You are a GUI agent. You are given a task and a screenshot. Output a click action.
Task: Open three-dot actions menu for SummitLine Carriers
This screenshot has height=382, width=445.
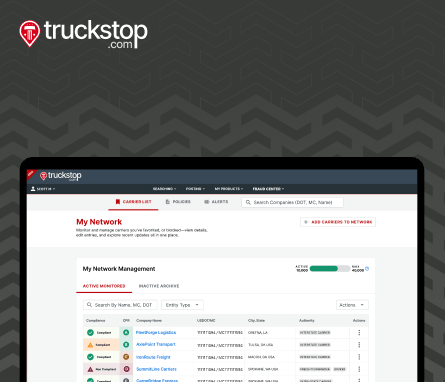(x=359, y=369)
